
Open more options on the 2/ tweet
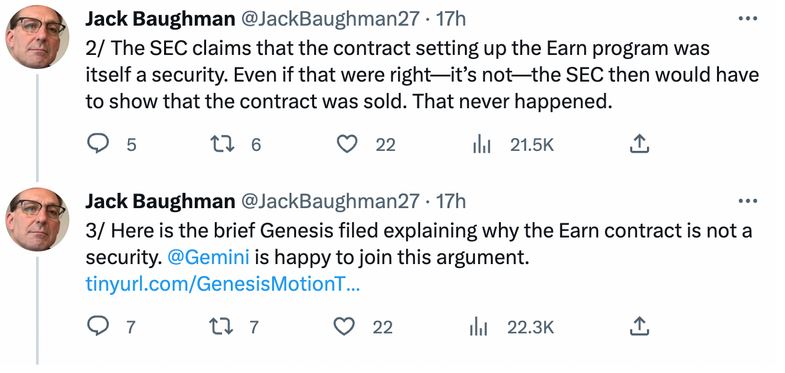(748, 19)
